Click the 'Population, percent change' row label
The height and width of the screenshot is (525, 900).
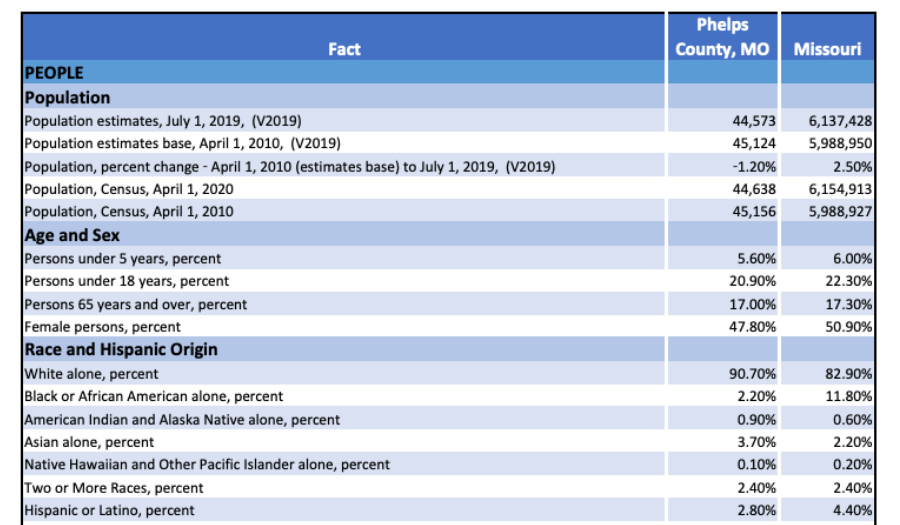click(x=290, y=167)
